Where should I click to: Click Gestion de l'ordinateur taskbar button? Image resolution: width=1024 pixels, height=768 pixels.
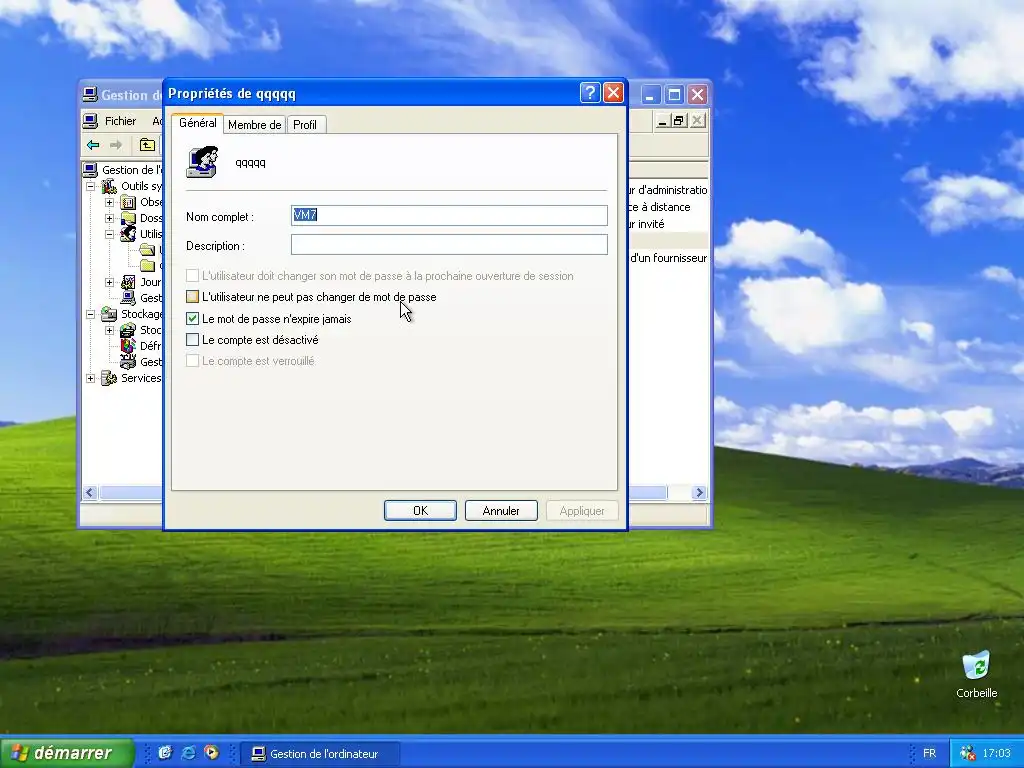[x=320, y=754]
